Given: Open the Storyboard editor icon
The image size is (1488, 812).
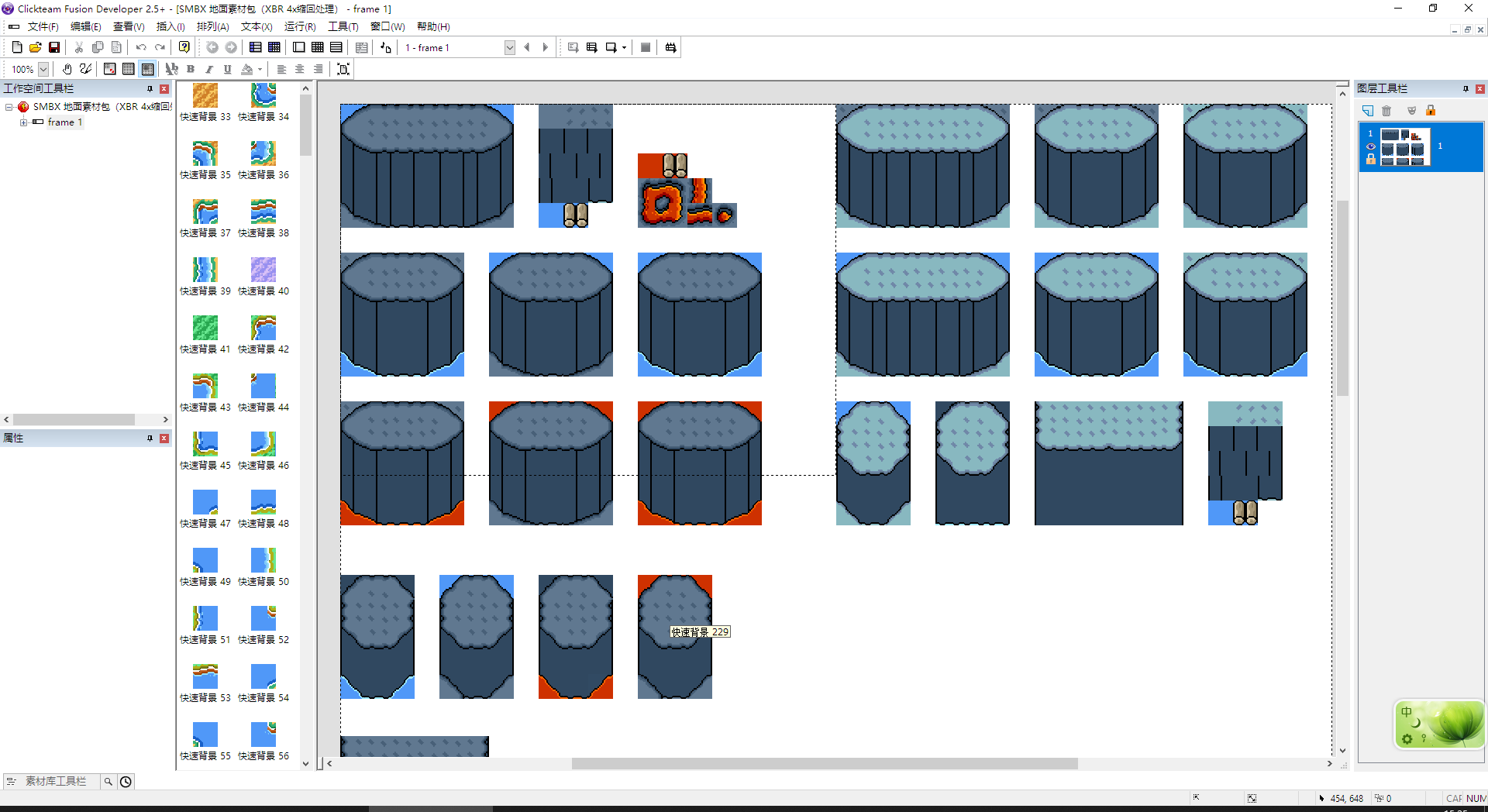Looking at the screenshot, I should tap(256, 47).
